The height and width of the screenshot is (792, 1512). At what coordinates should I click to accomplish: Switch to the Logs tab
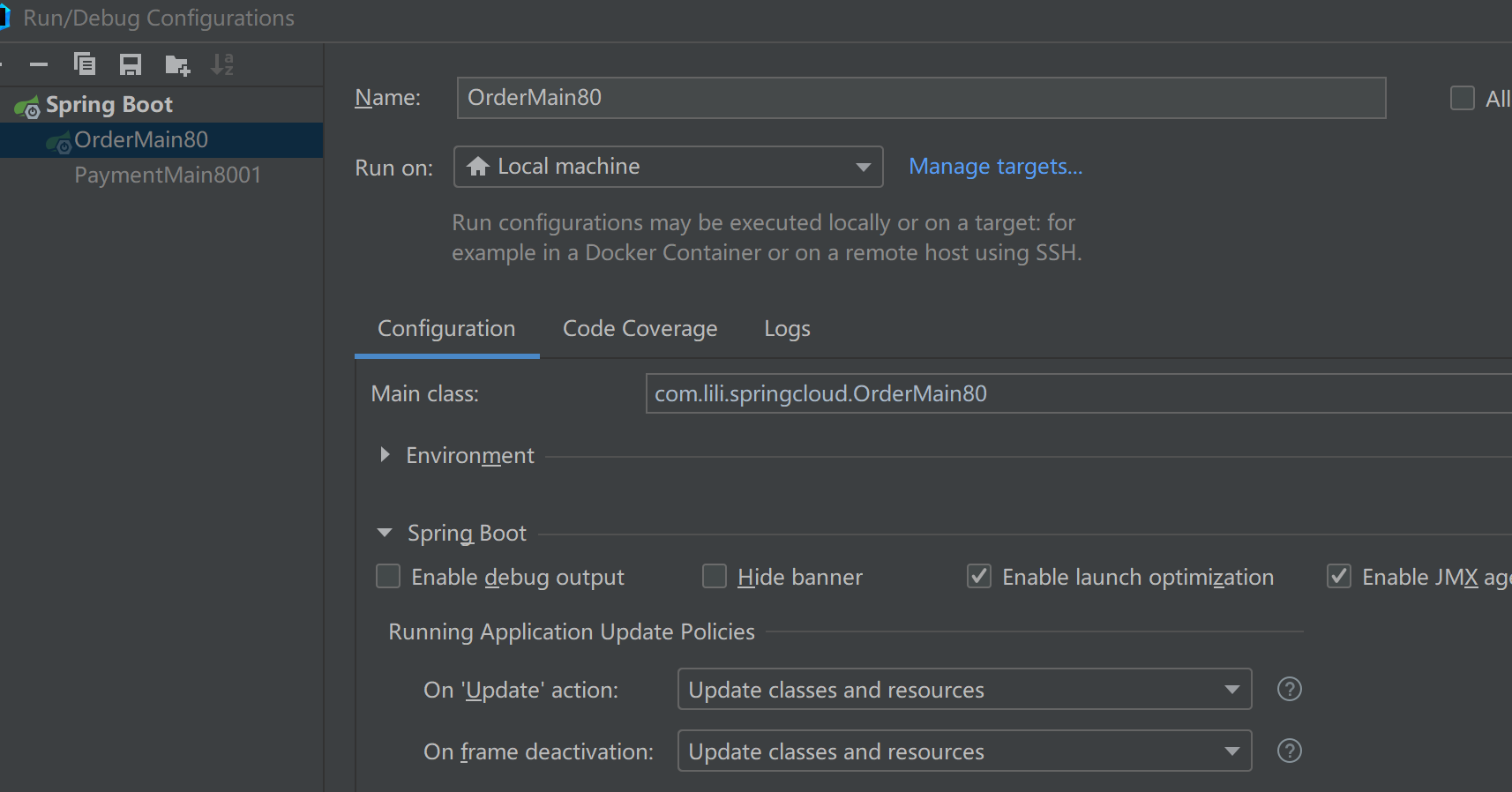(787, 329)
